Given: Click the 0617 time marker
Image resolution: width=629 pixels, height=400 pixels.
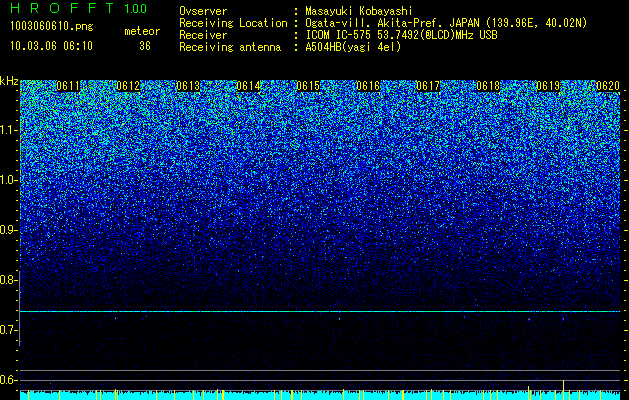Looking at the screenshot, I should click(x=428, y=86).
